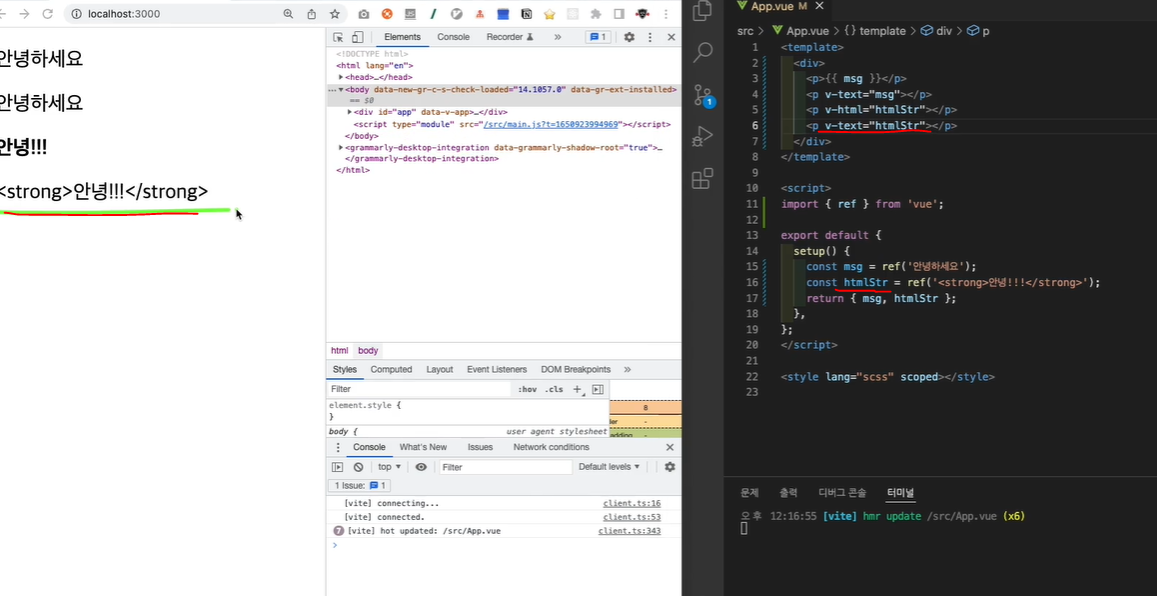Select html in the DOM breadcrumb

tap(339, 350)
